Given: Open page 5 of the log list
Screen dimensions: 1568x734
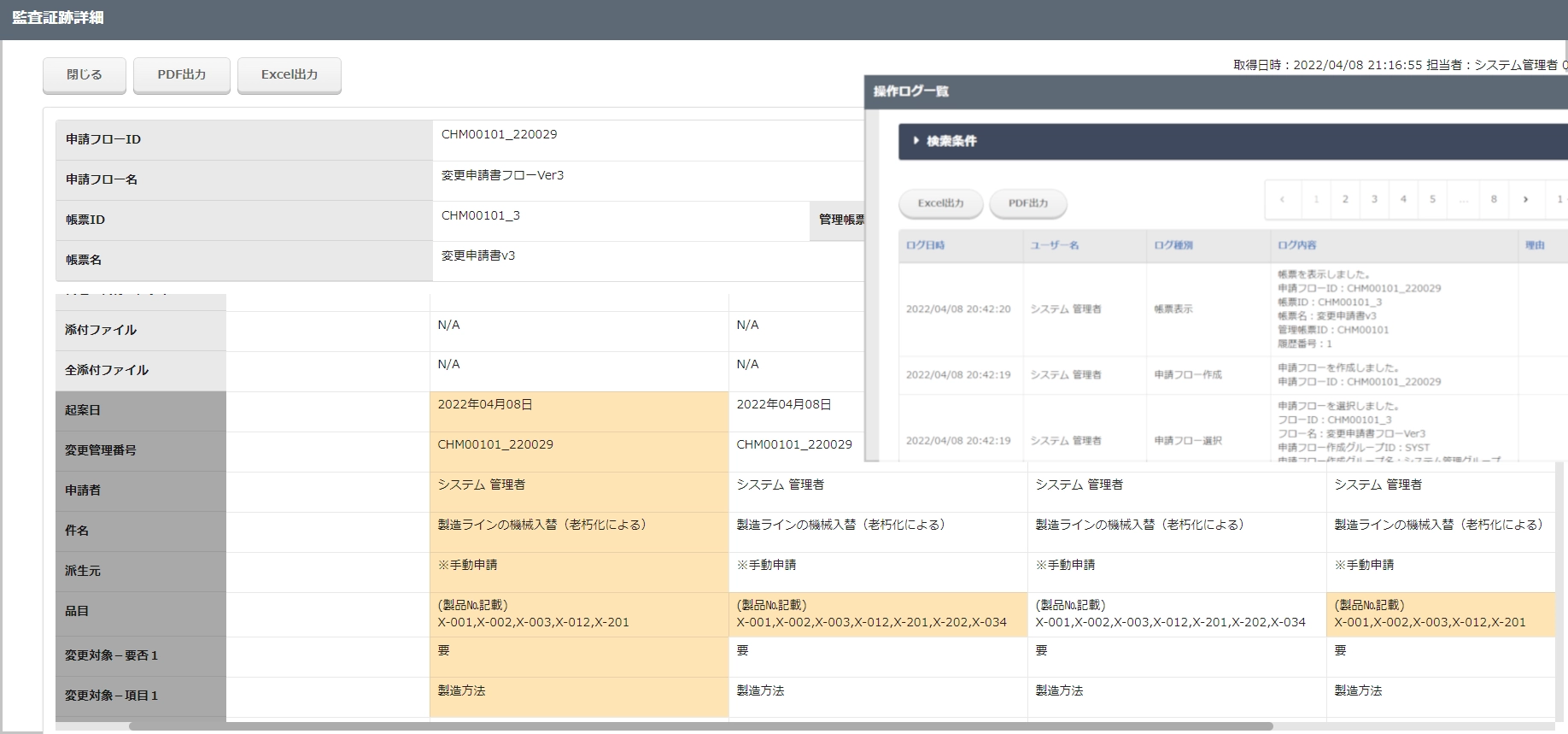Looking at the screenshot, I should (1432, 199).
